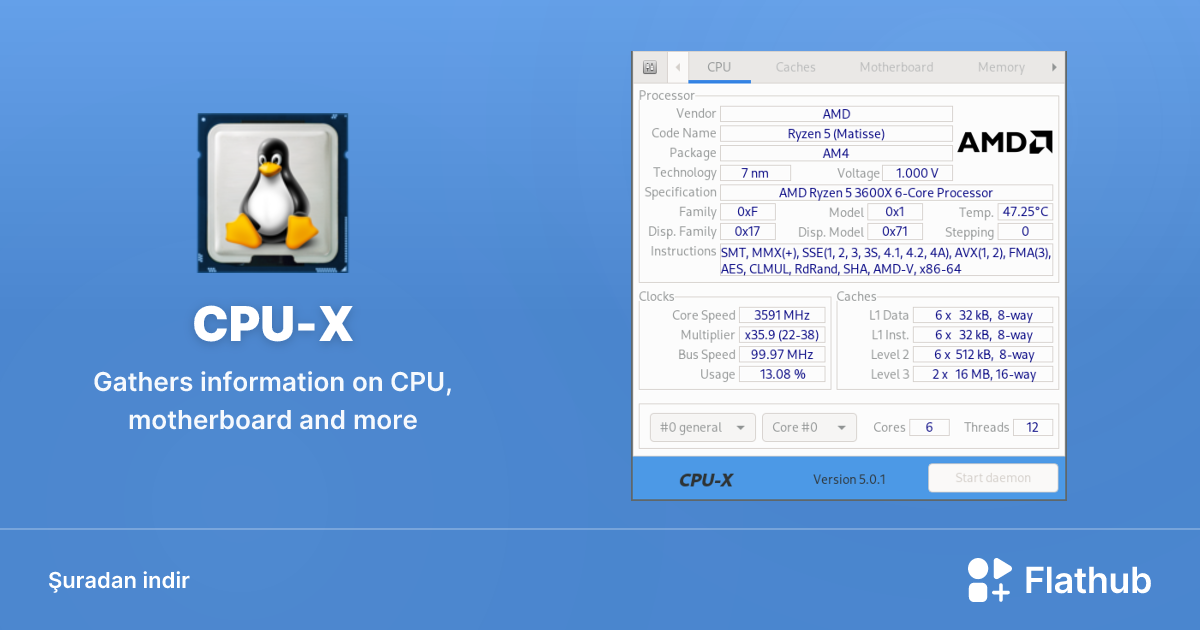Click the AMD logo image
This screenshot has width=1200, height=630.
pos(1004,142)
